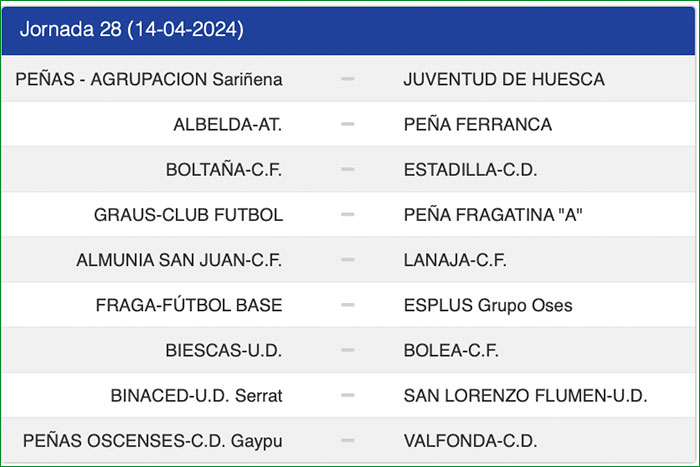Click ALMUNIA SAN JUAN-C.F. team

[x=179, y=260]
